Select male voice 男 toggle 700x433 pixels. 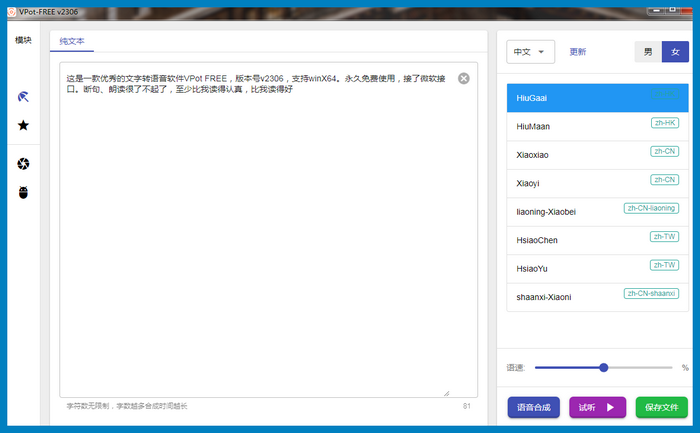click(x=648, y=52)
